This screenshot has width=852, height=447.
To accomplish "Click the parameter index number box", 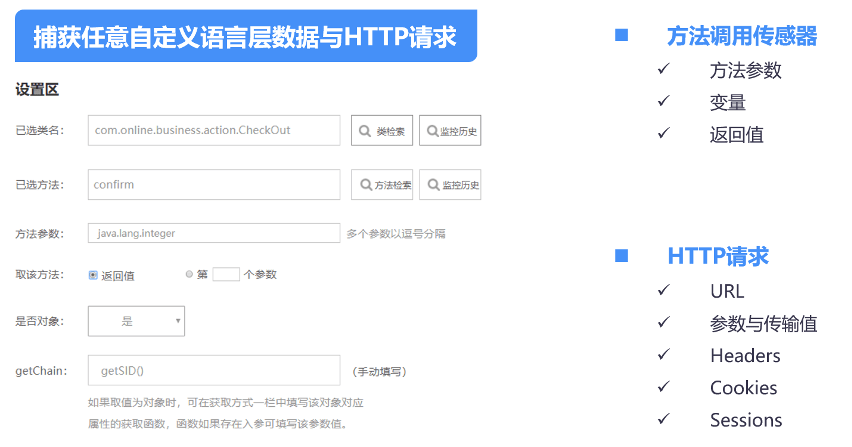I will coord(226,274).
